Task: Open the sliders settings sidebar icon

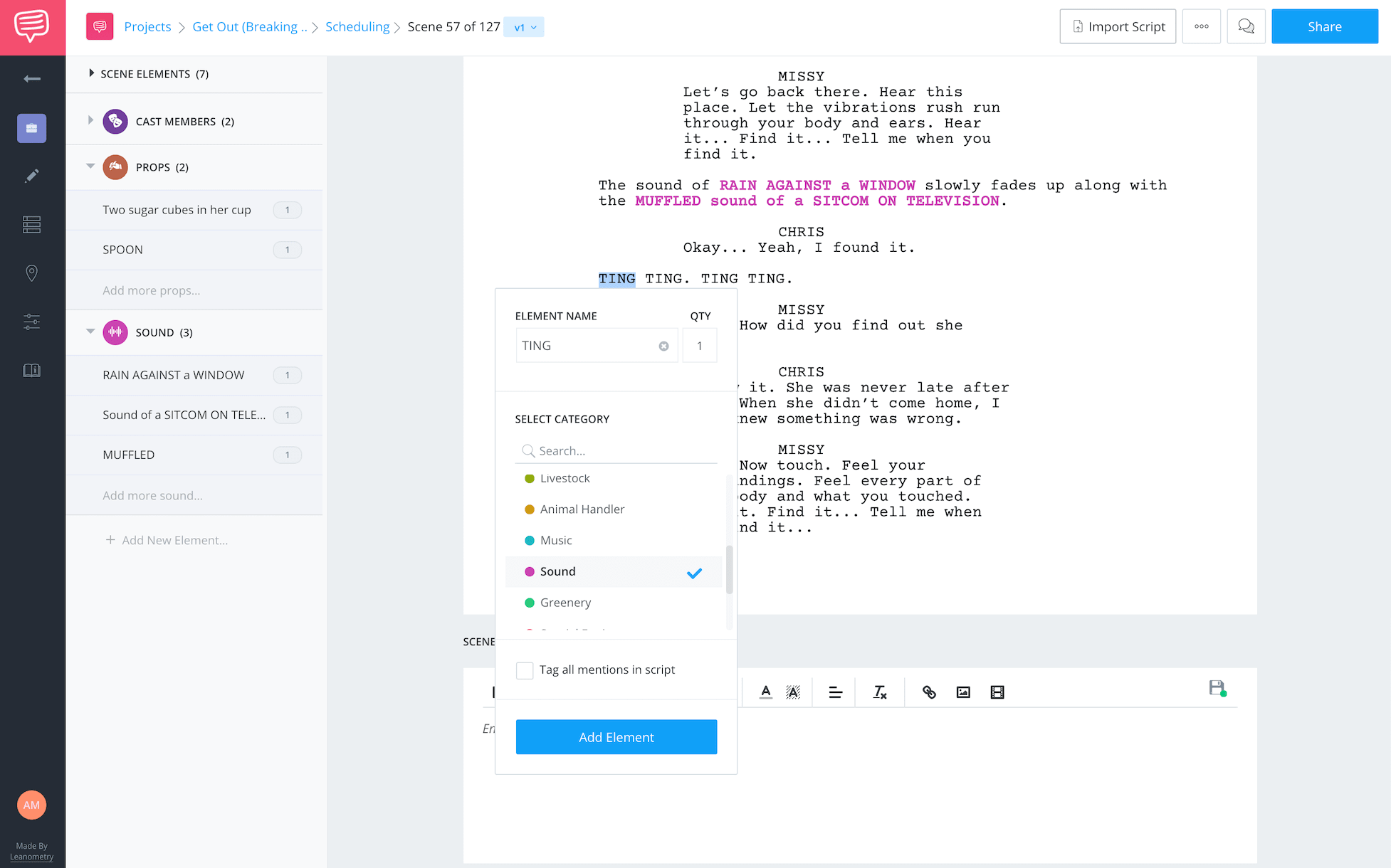Action: click(32, 322)
